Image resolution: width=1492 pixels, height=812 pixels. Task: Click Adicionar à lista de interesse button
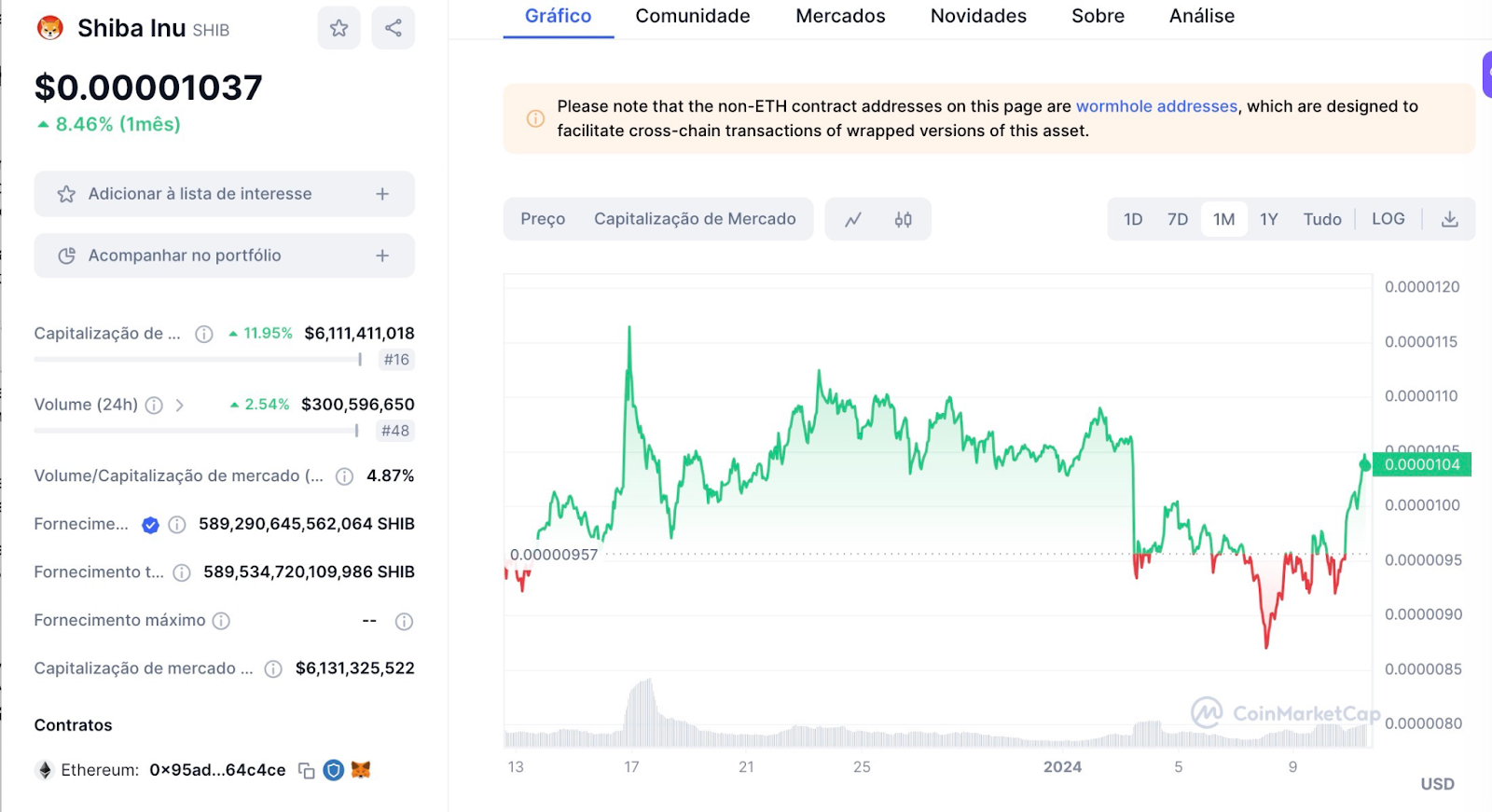(x=224, y=194)
